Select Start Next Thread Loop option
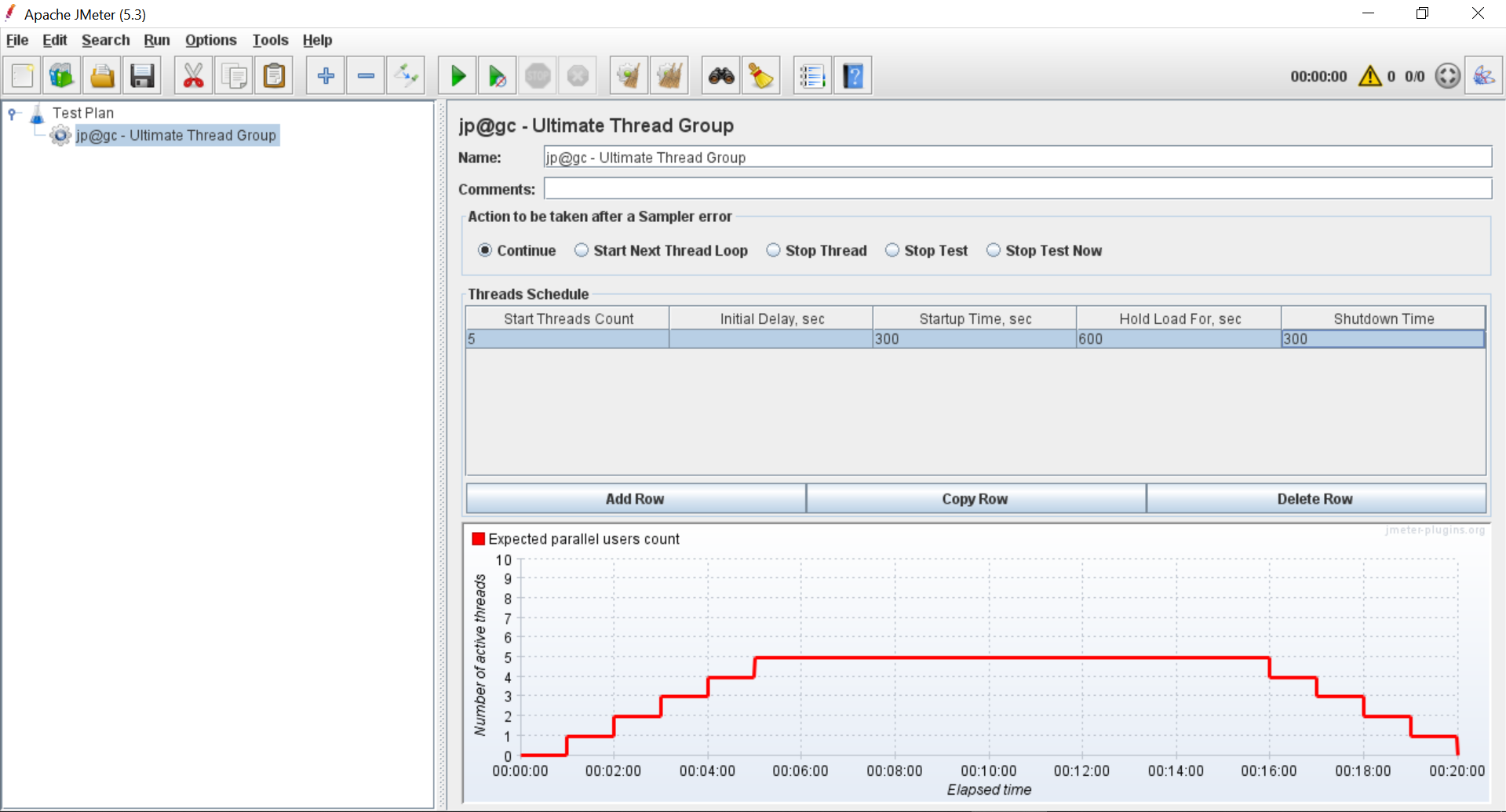 click(582, 250)
